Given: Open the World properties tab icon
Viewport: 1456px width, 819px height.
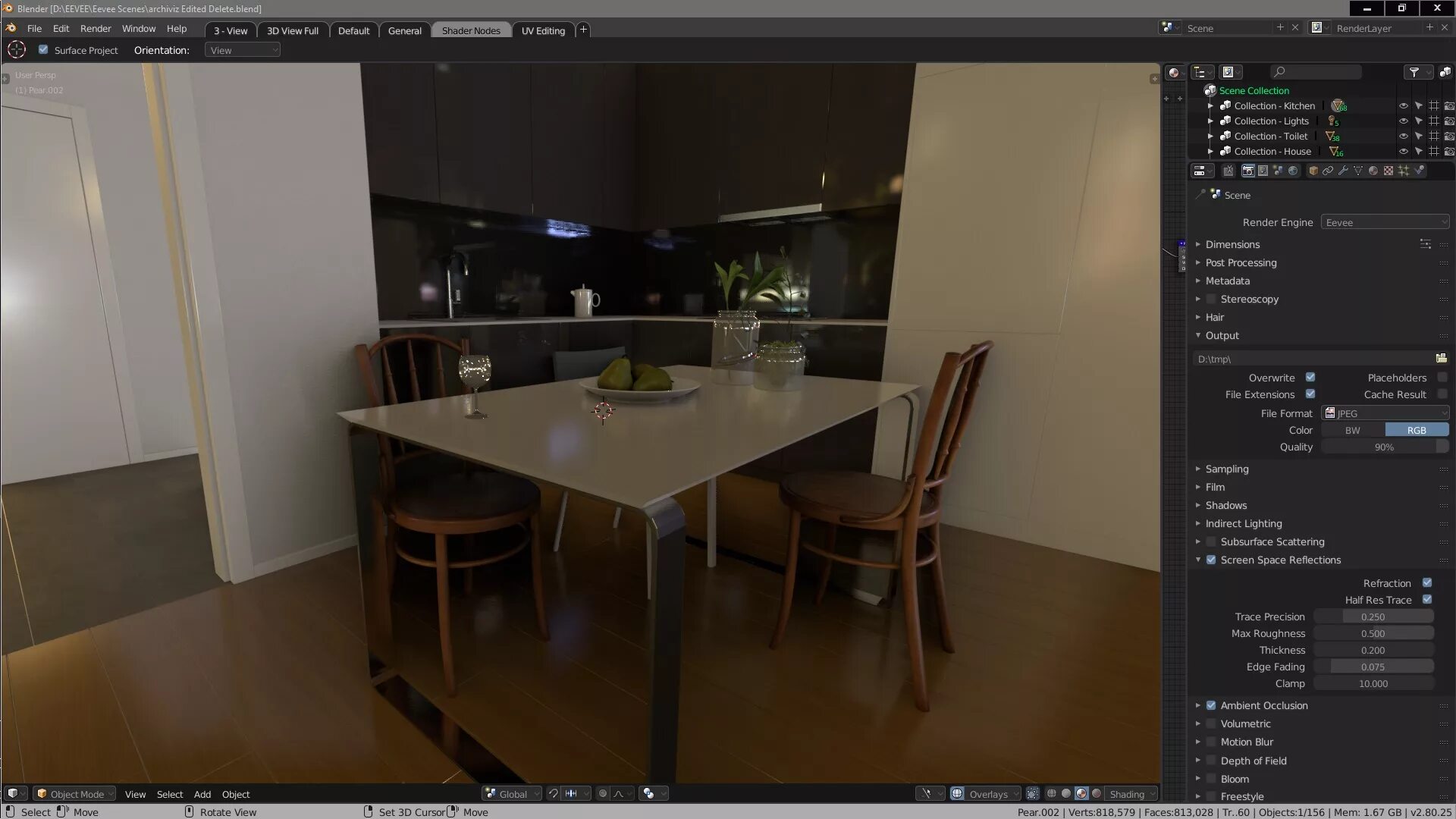Looking at the screenshot, I should tap(1293, 171).
